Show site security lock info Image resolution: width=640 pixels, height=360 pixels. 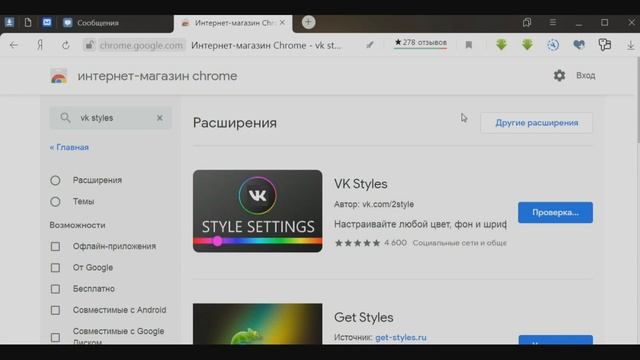(x=89, y=45)
